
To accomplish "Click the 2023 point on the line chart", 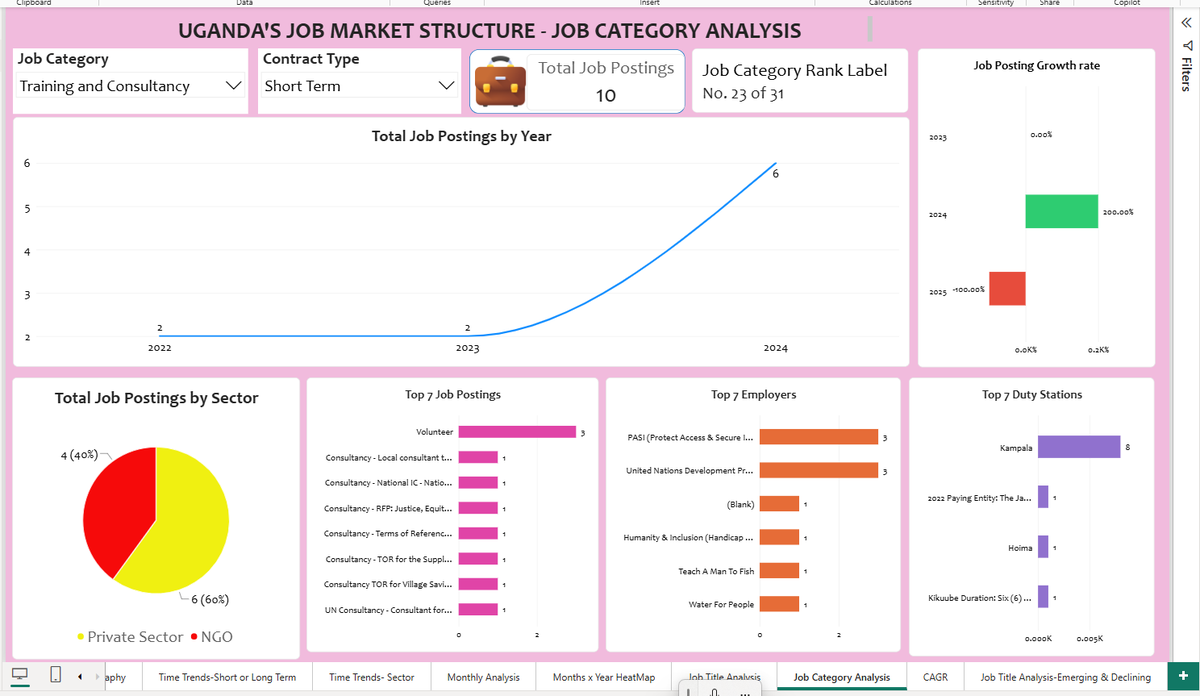I will coord(467,336).
